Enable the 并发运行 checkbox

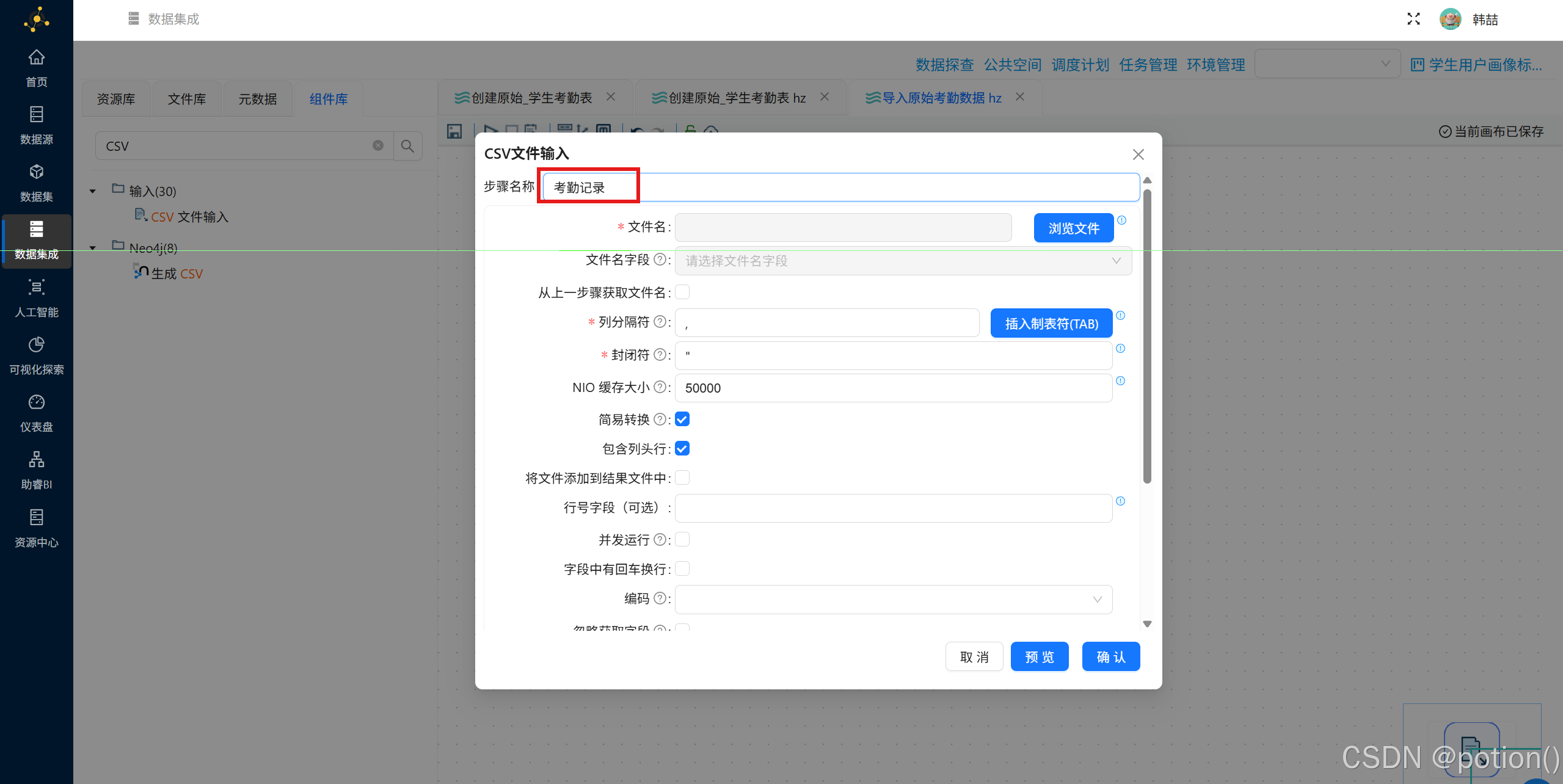pos(682,539)
